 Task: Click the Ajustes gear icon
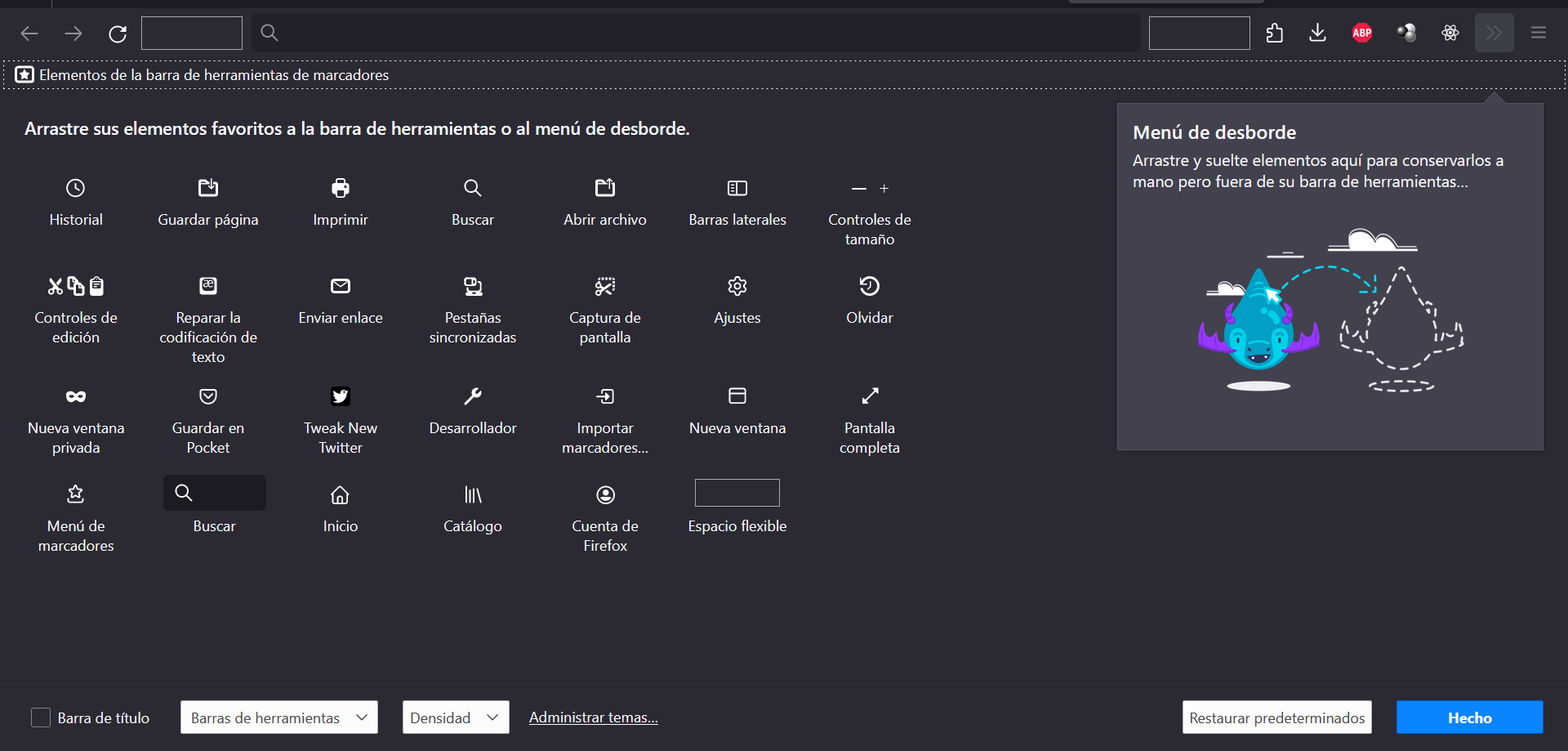(737, 286)
